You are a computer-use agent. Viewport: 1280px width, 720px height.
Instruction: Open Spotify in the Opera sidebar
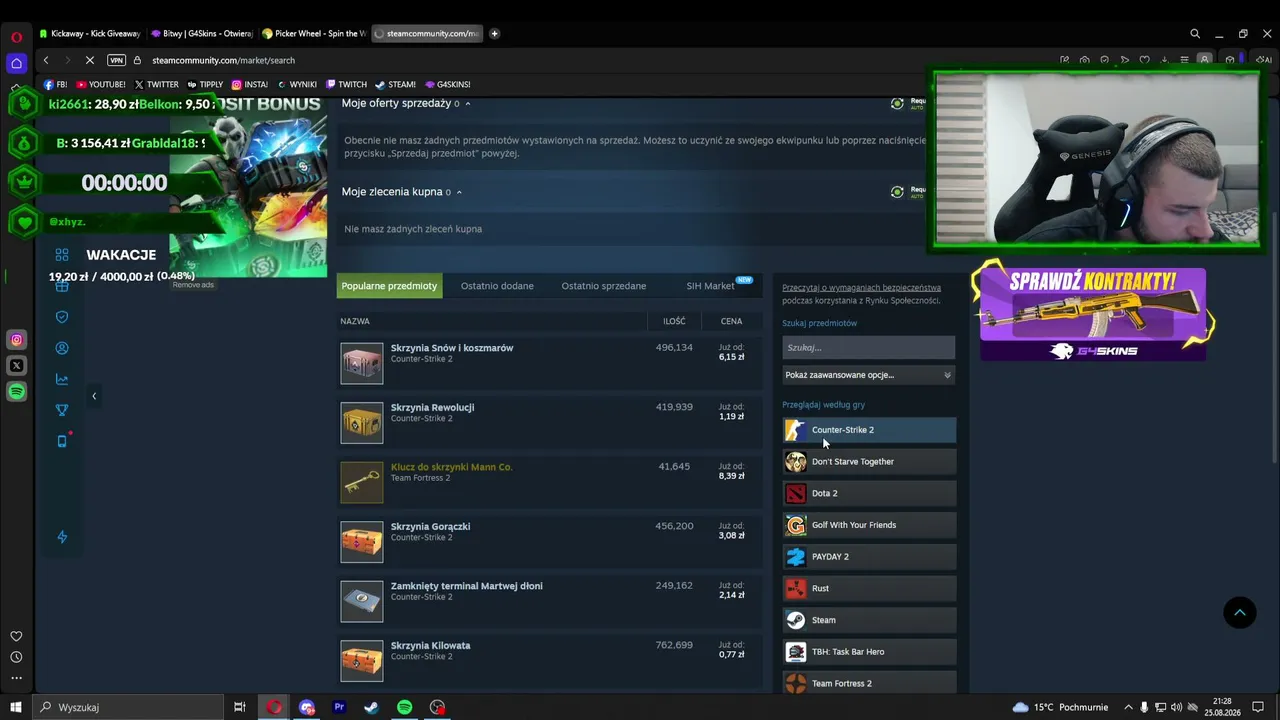point(16,392)
